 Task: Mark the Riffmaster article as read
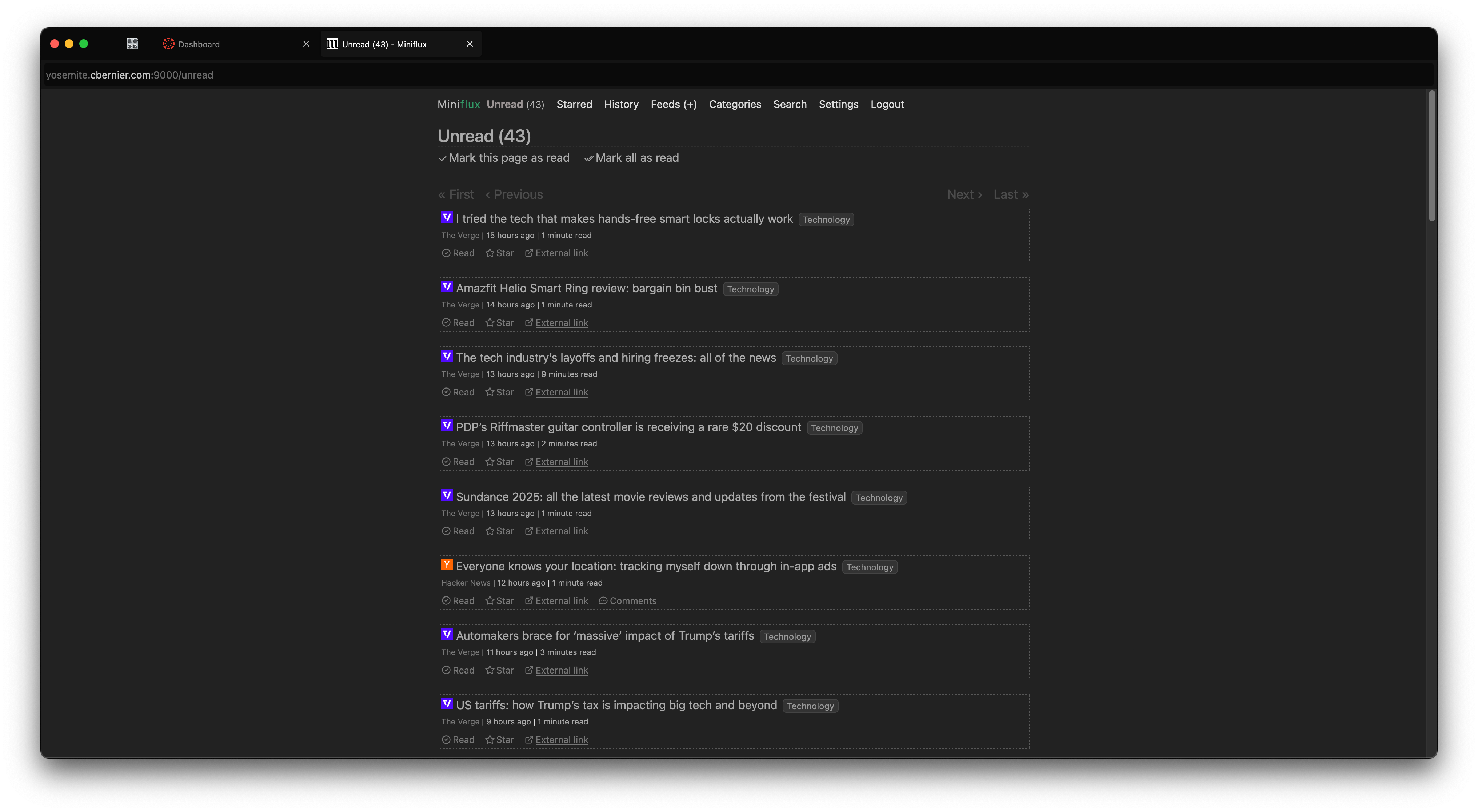pos(458,462)
